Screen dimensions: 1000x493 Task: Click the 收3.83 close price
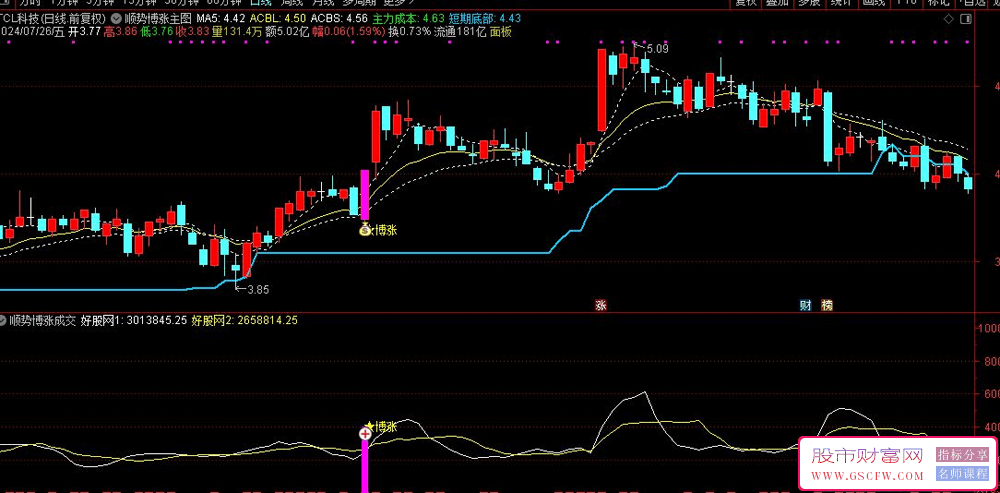point(193,31)
